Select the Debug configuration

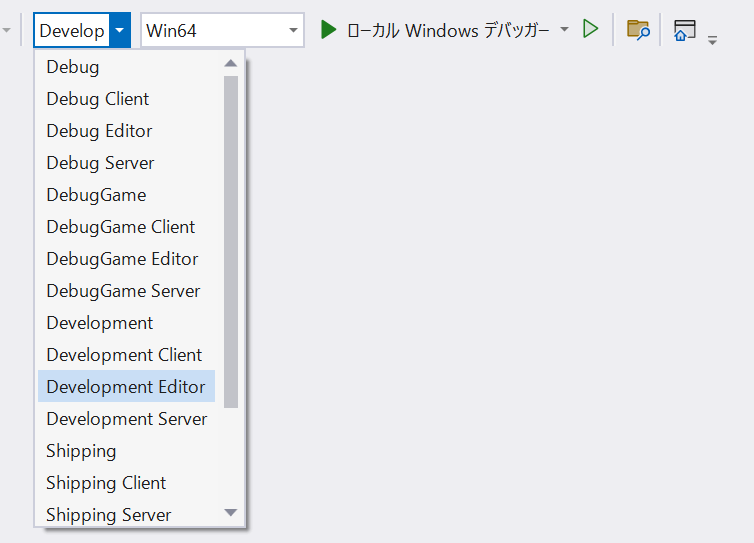pos(126,67)
